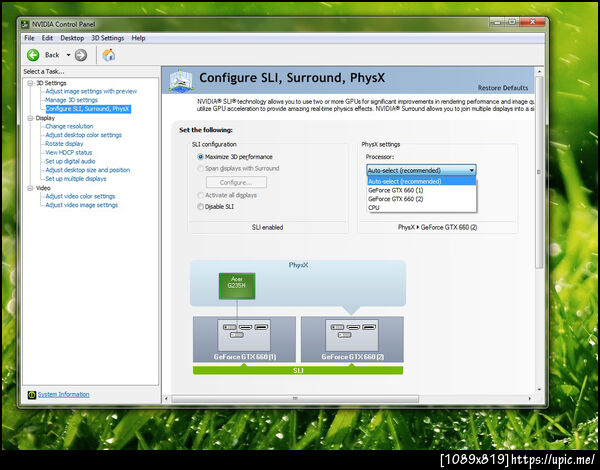Screen dimensions: 600x470
Task: Select the Acer G235H display box
Action: [237, 286]
